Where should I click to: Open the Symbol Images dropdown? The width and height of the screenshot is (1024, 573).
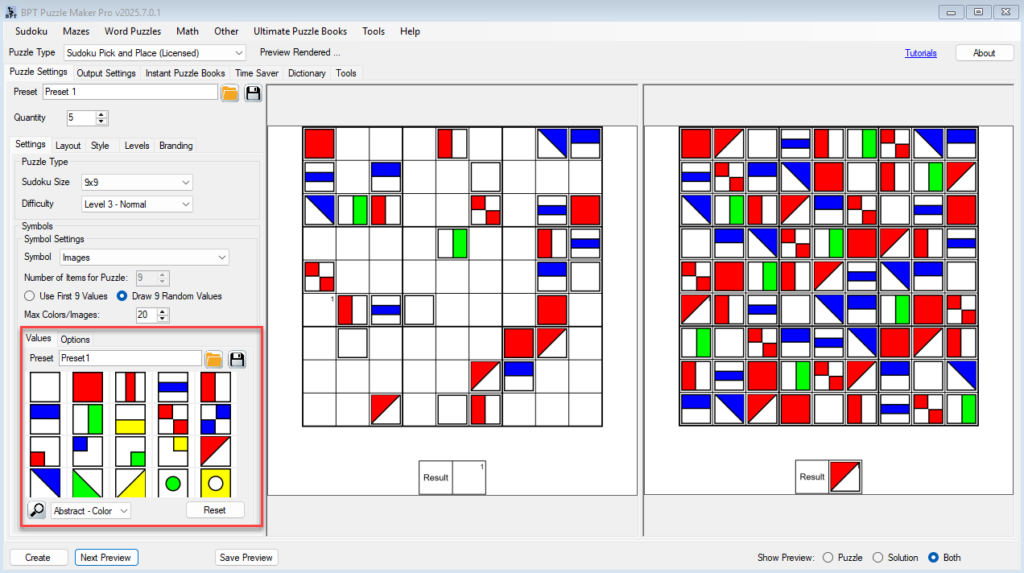click(x=144, y=257)
